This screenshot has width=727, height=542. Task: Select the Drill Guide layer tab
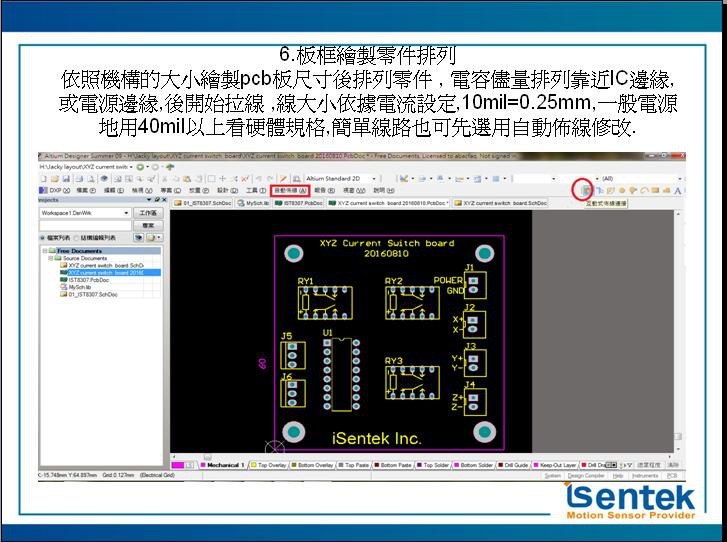(x=513, y=465)
